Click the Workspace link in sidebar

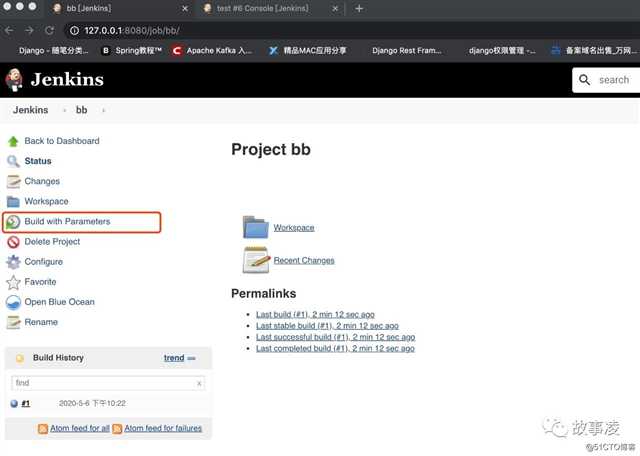pos(47,202)
